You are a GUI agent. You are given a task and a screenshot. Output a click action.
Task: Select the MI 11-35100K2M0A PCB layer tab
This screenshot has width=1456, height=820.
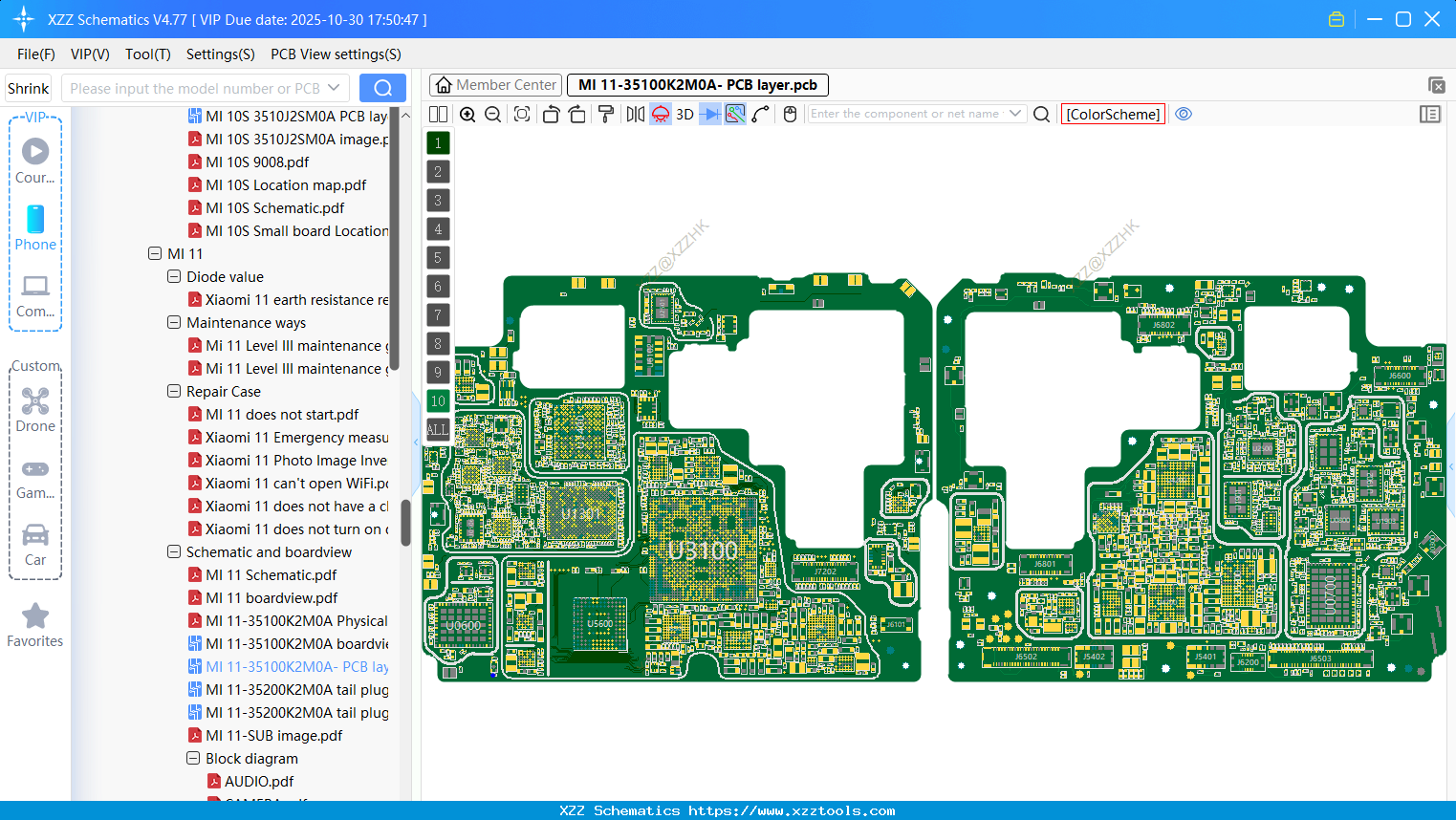(696, 85)
